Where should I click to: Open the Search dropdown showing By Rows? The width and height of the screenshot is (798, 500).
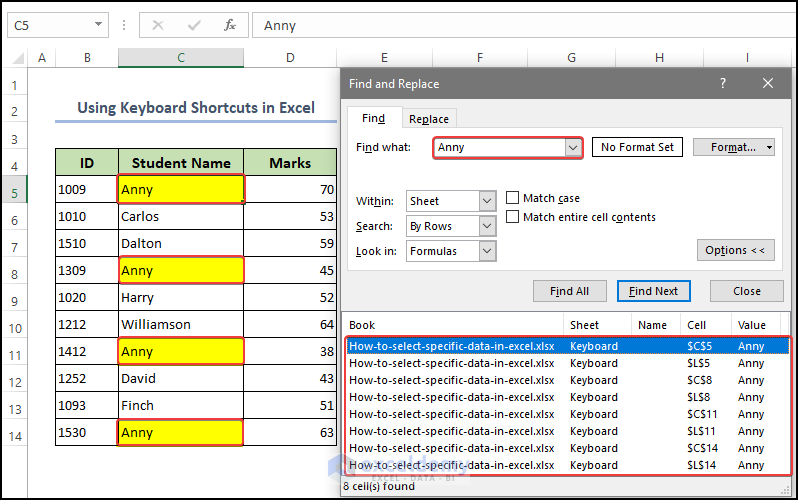486,226
